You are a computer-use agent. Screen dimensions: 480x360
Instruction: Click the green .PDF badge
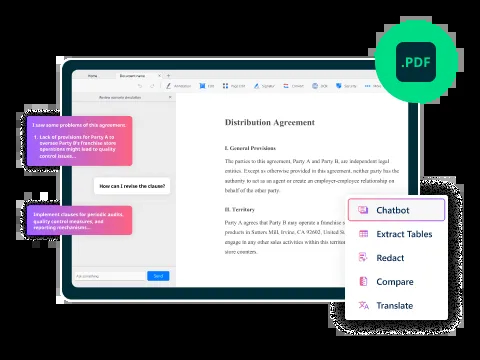point(416,62)
